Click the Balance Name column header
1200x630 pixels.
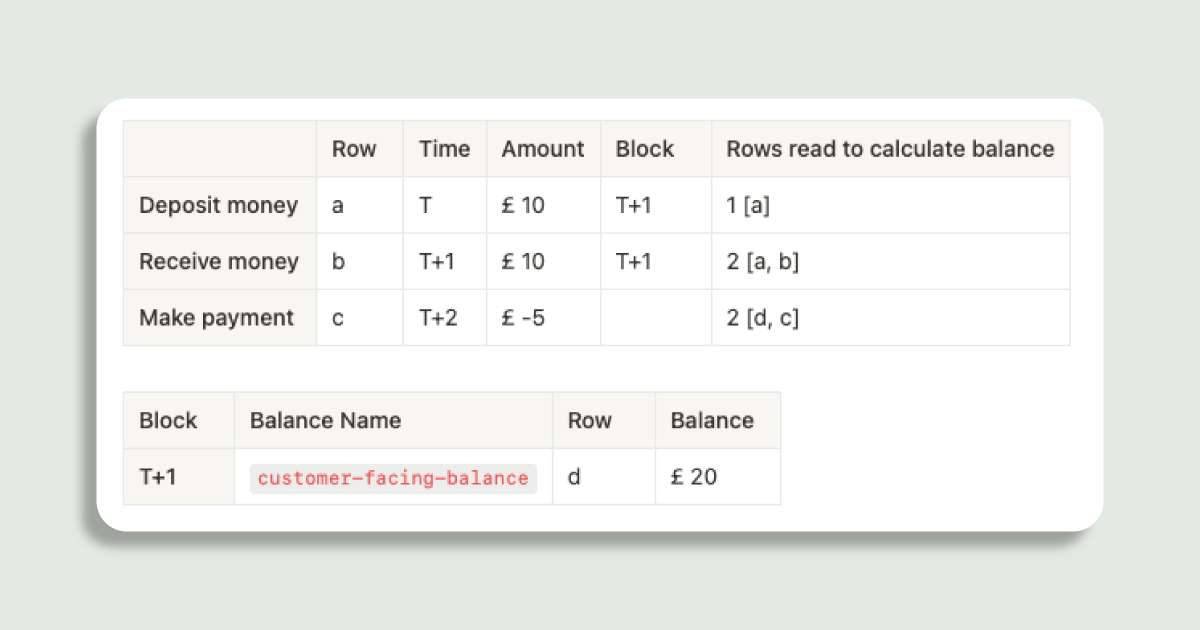(325, 421)
